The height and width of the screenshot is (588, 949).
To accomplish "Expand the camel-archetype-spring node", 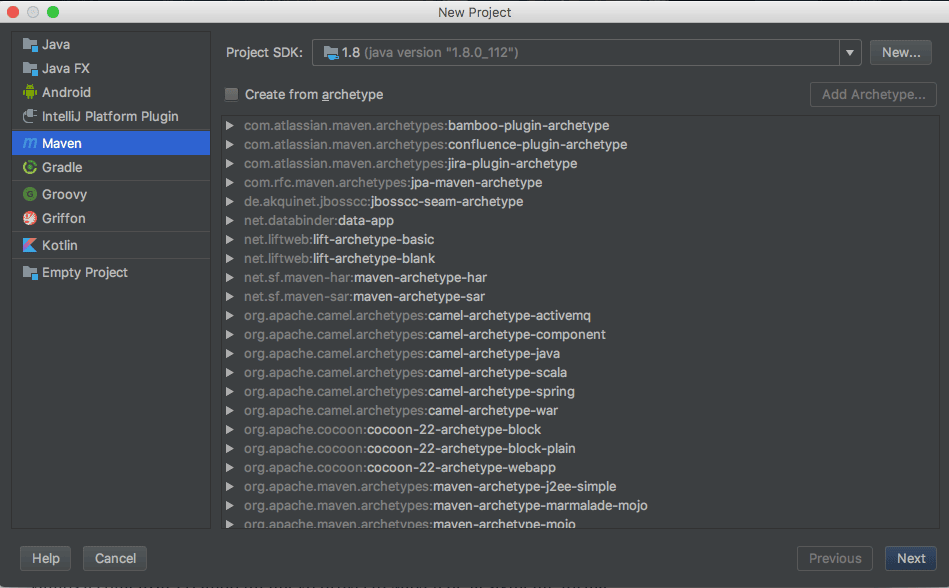I will tap(230, 391).
